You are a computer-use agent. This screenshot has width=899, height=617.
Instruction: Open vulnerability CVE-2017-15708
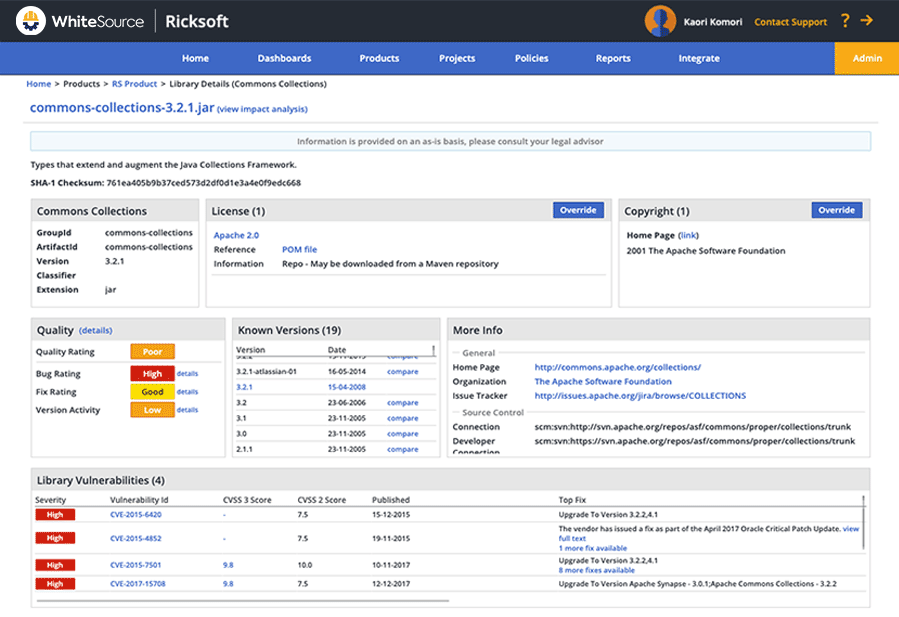pyautogui.click(x=138, y=584)
